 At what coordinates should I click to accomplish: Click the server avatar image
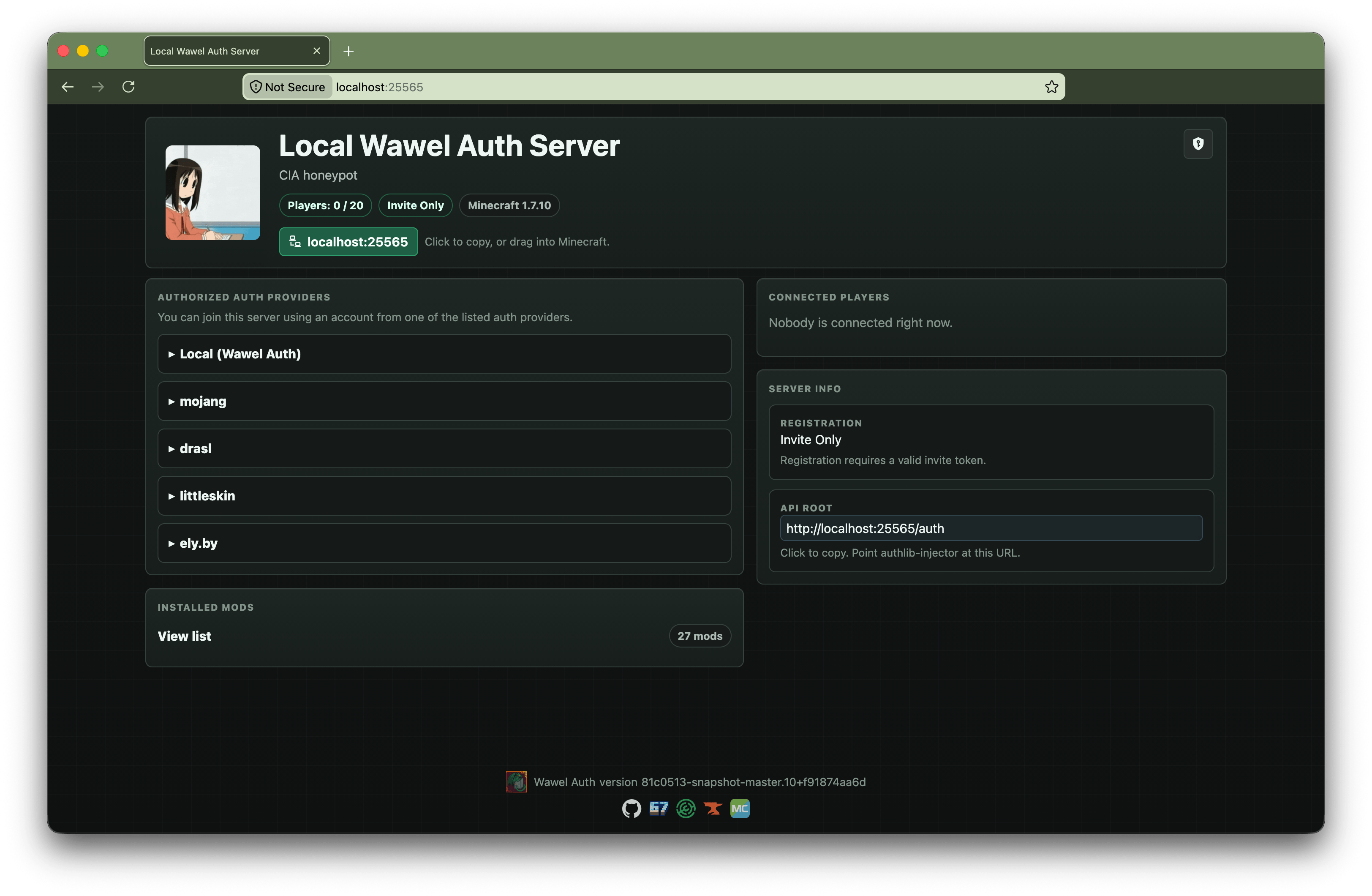coord(213,193)
